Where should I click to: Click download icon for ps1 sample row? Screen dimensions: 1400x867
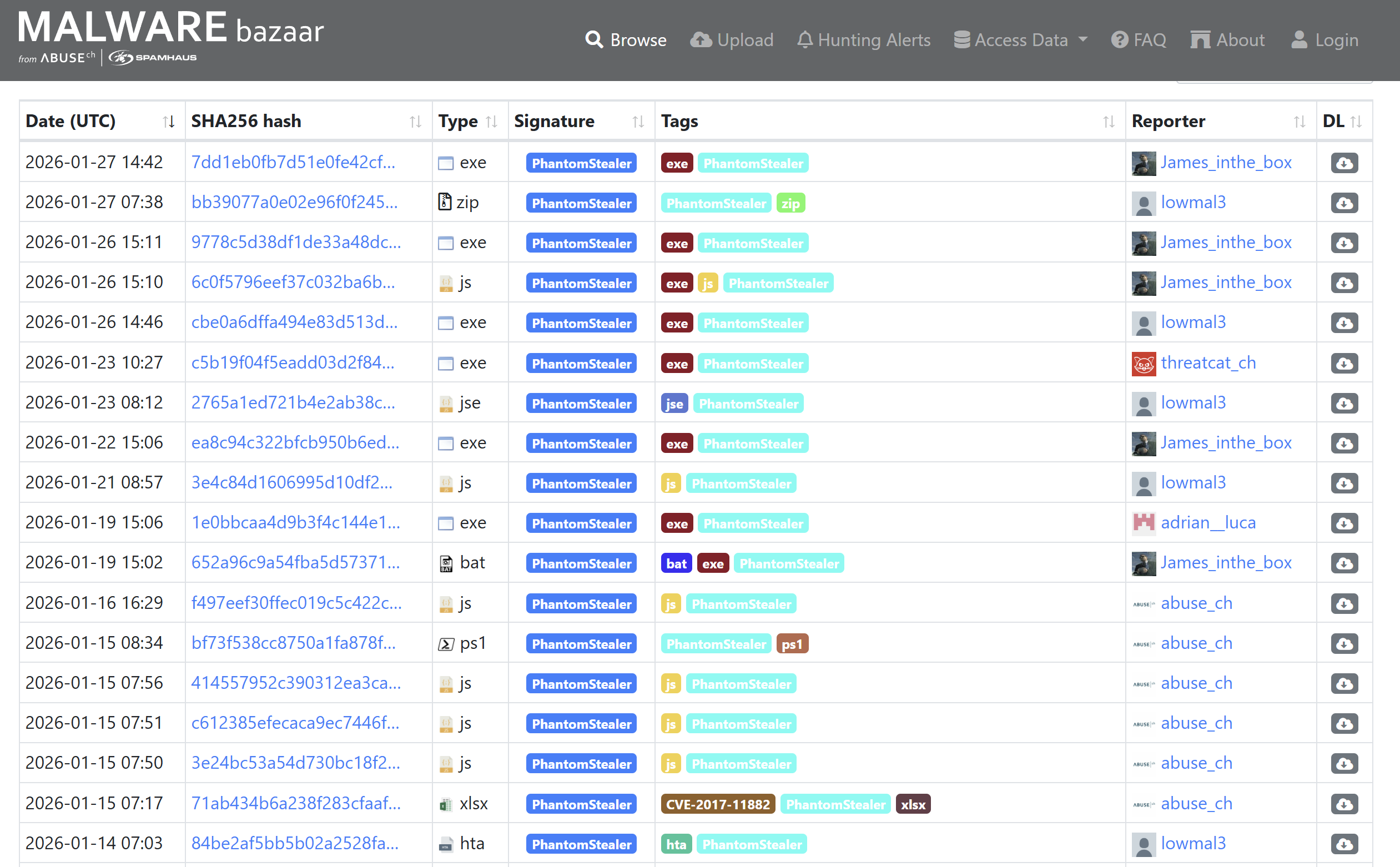[1344, 644]
